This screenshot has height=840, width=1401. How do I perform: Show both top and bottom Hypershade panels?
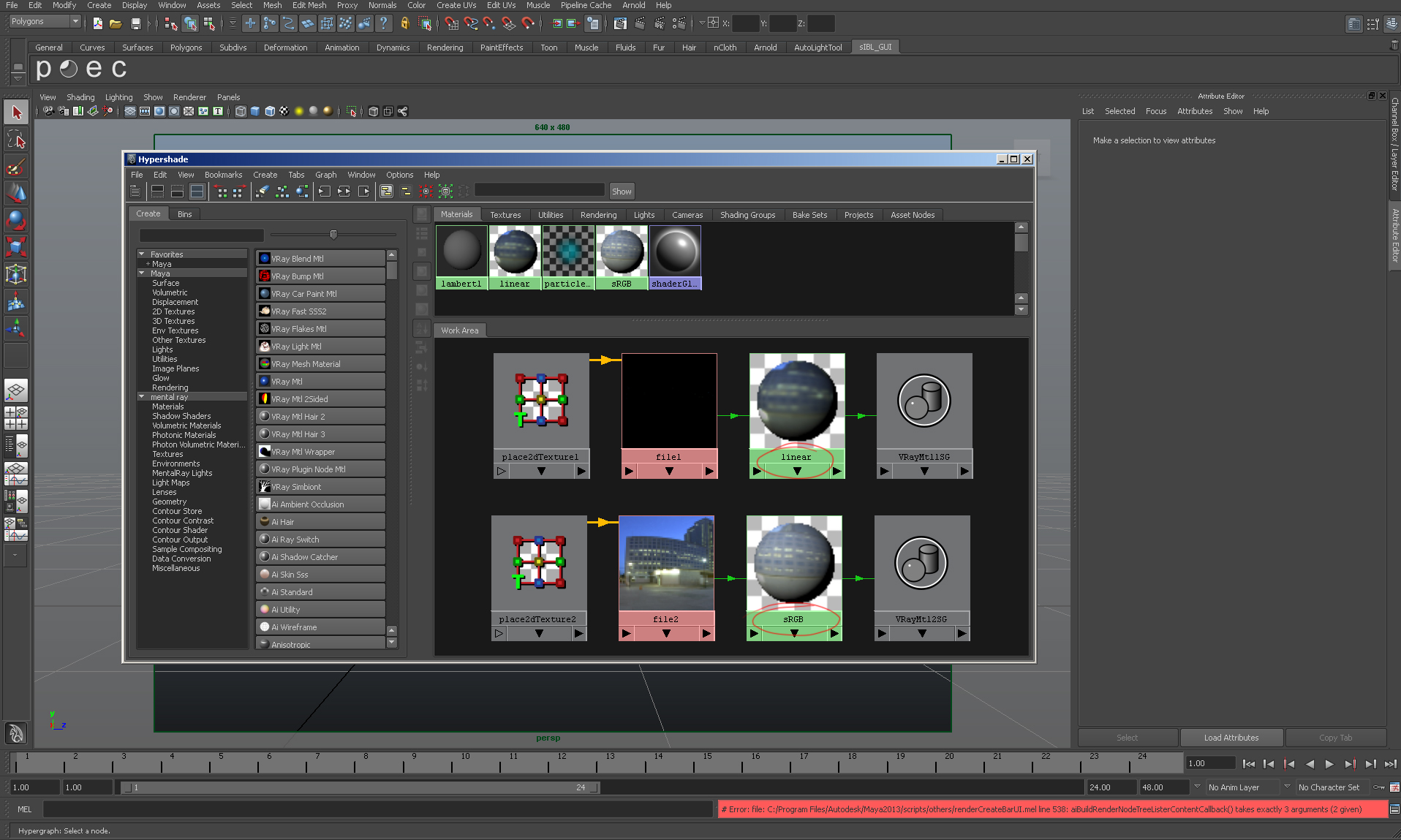(x=197, y=192)
